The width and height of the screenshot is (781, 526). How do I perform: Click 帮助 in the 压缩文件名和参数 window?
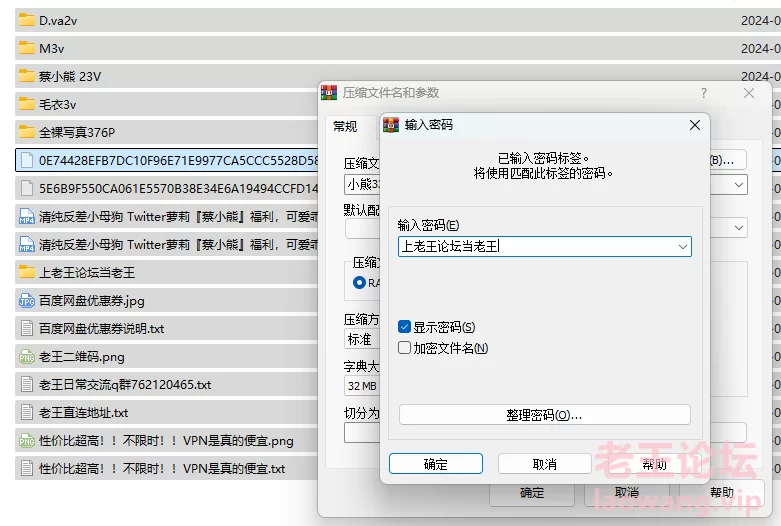[722, 493]
